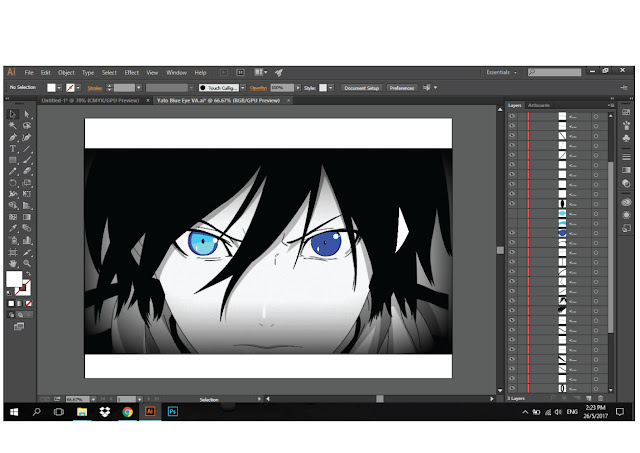Open the Arrange Documents dropdown
The image size is (640, 453).
(261, 72)
